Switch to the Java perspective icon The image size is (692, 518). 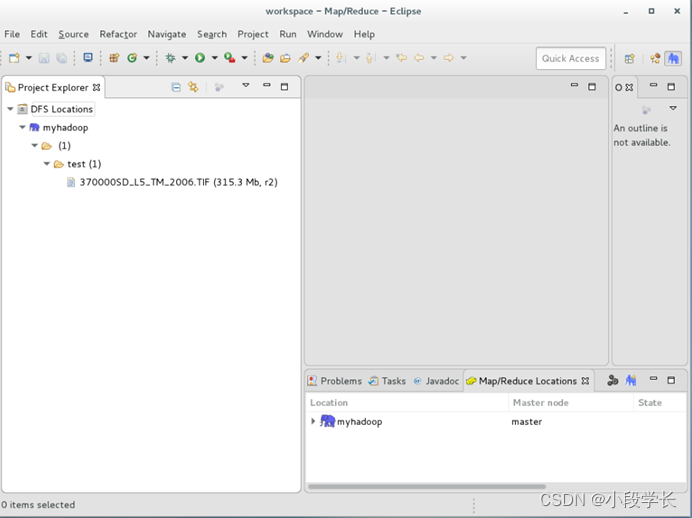pyautogui.click(x=655, y=58)
